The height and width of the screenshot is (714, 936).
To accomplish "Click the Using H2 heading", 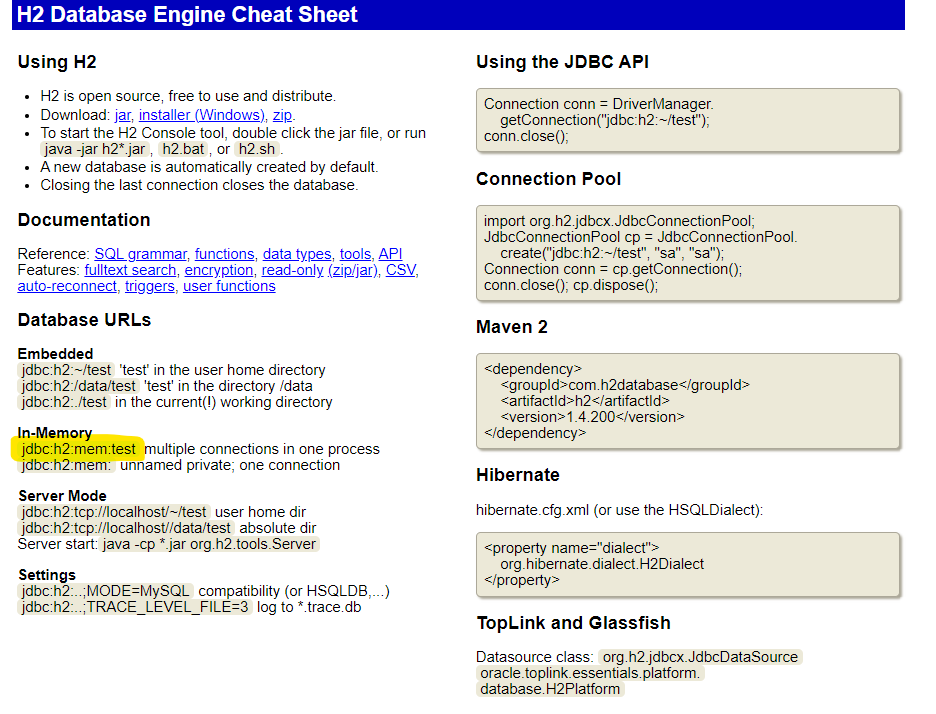I will 57,62.
